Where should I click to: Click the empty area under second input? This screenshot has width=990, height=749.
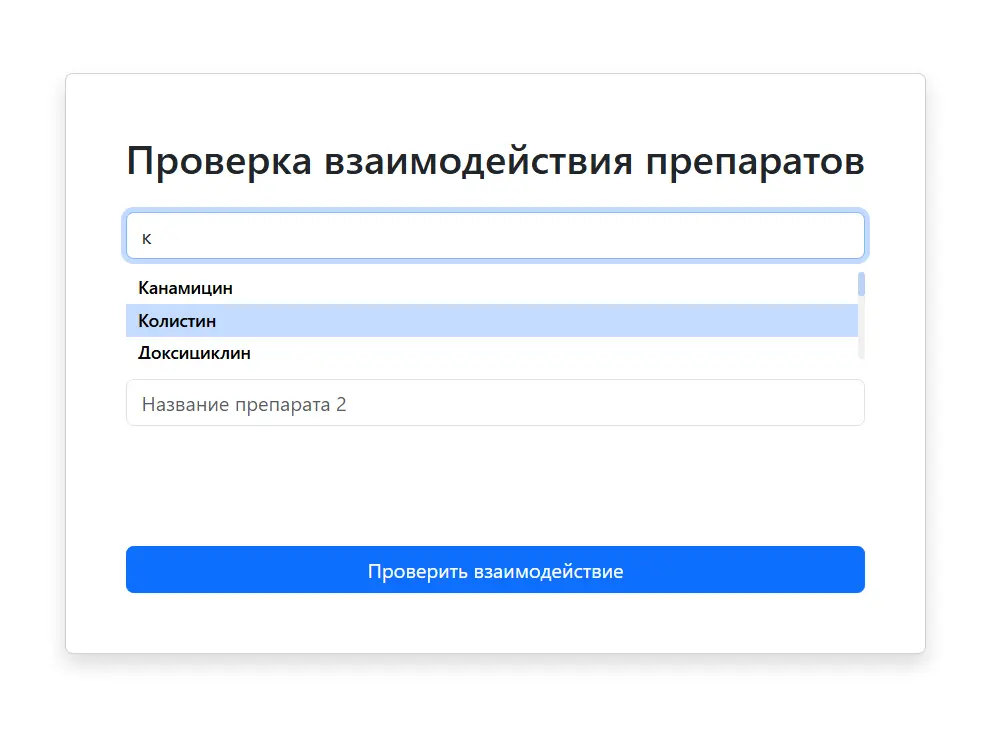pyautogui.click(x=495, y=485)
